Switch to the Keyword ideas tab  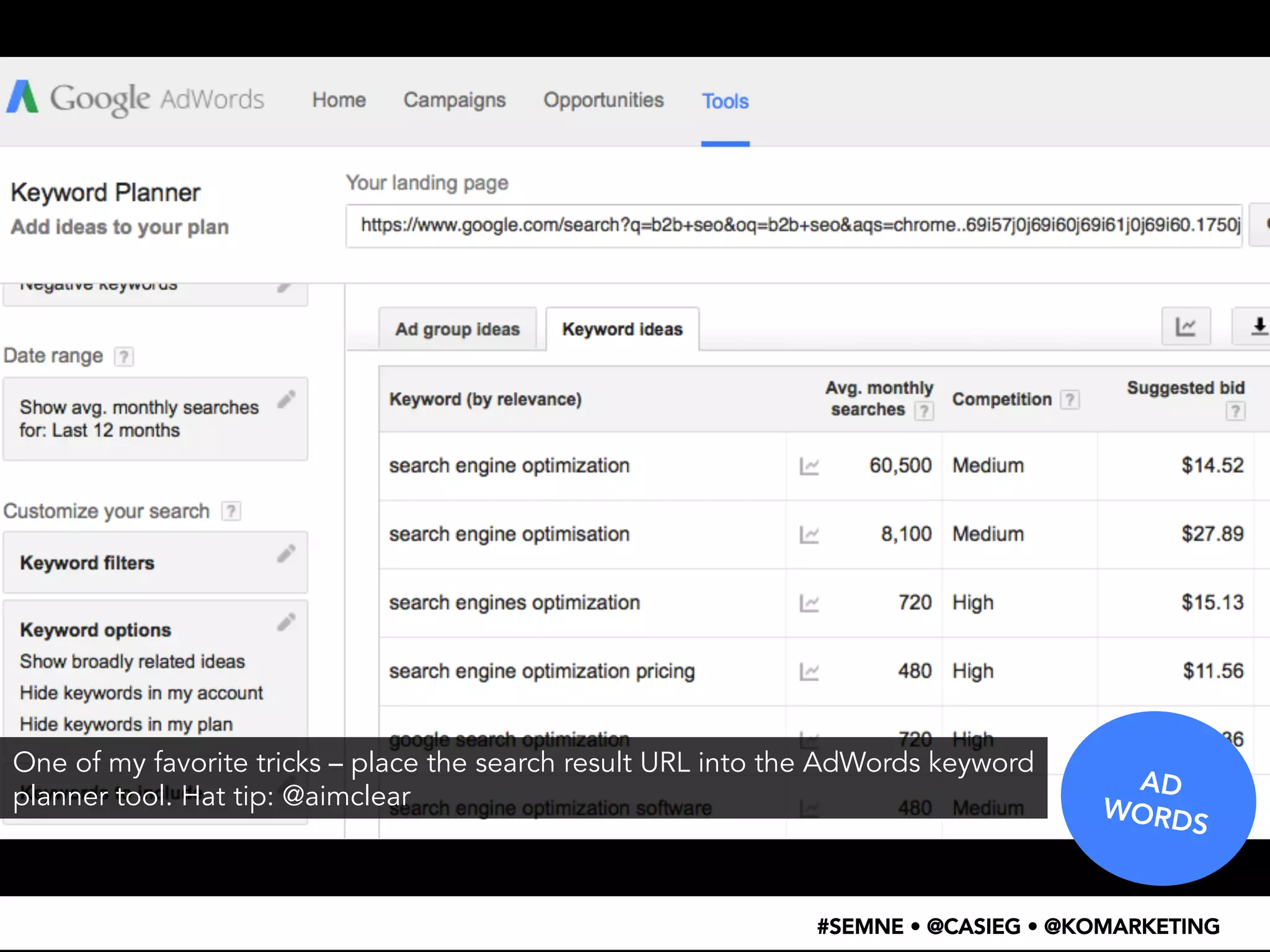pos(622,329)
